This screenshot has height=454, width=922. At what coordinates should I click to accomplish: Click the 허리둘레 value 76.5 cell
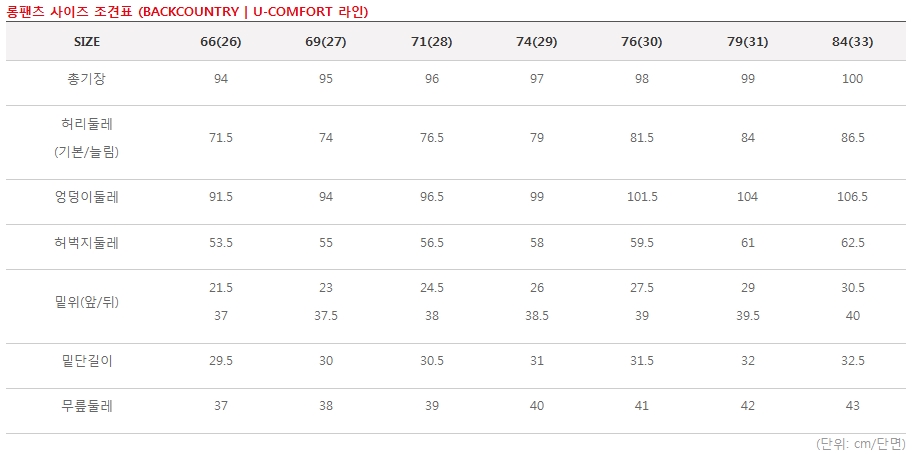(432, 138)
